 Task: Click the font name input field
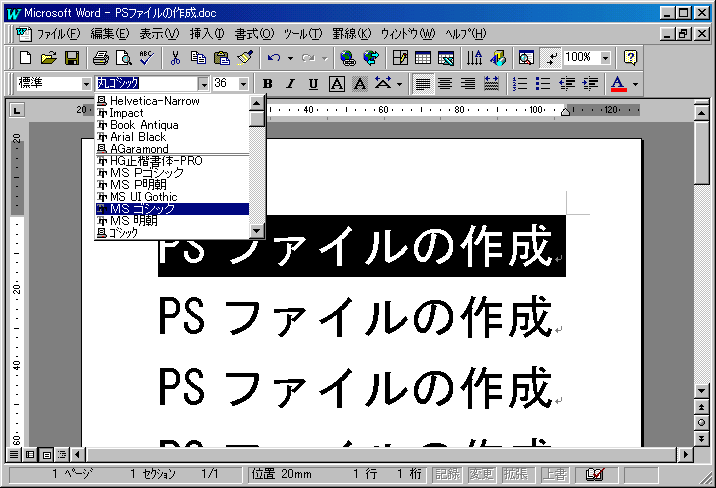[x=147, y=84]
